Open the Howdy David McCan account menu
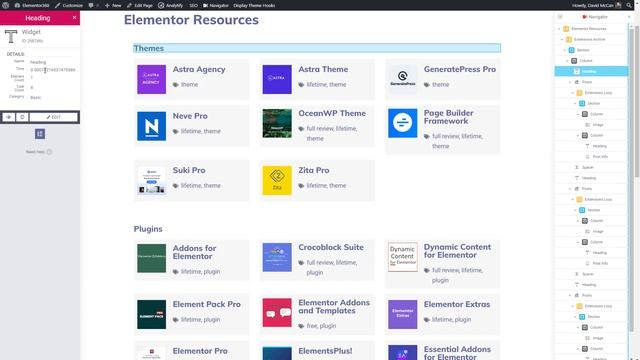640x360 pixels. [x=597, y=5]
